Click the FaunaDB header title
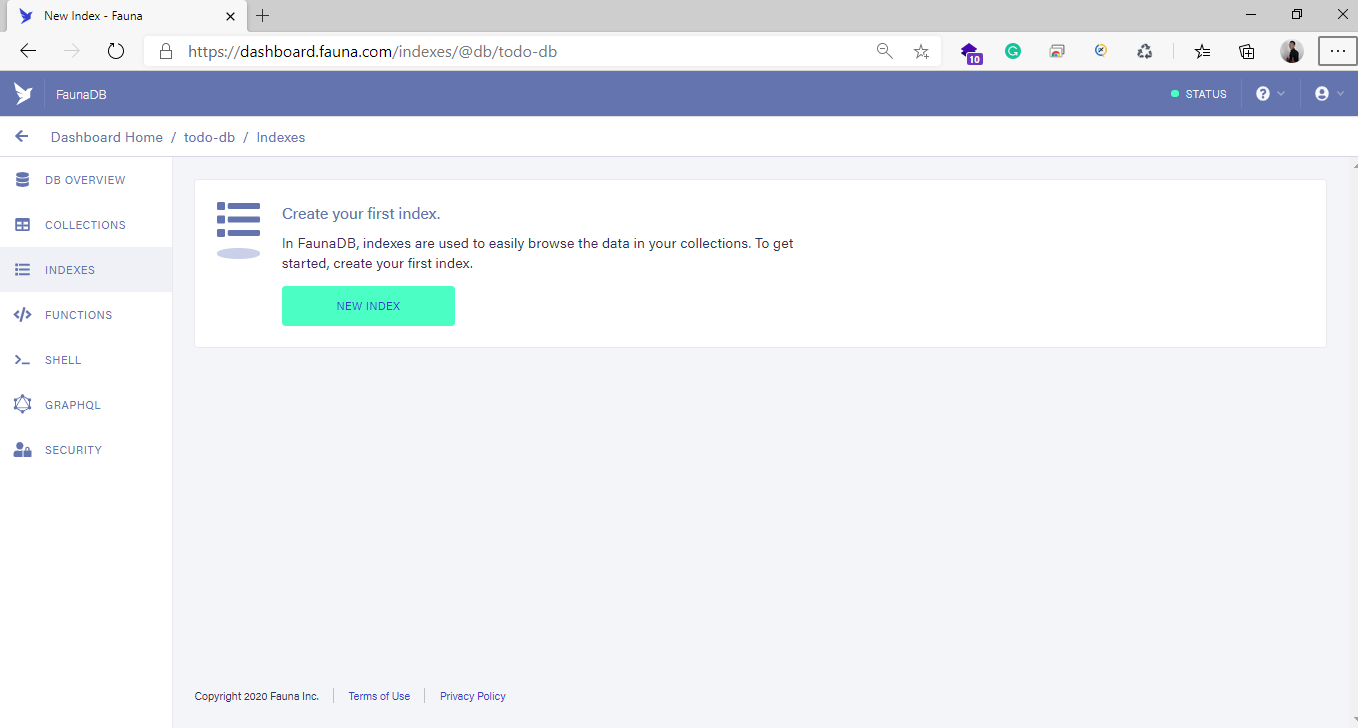Screen dimensions: 1358x728 81,94
